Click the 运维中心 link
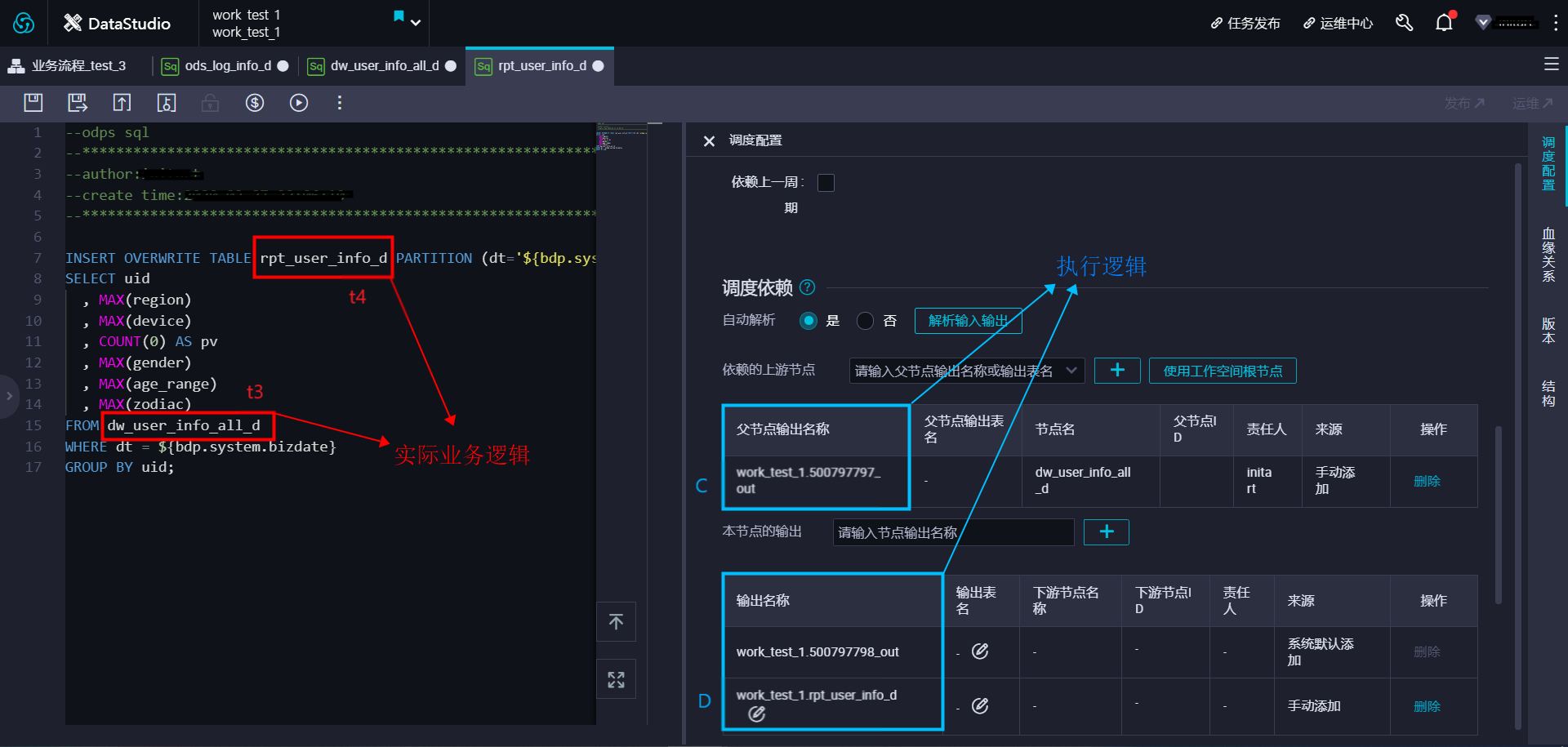 1338,24
